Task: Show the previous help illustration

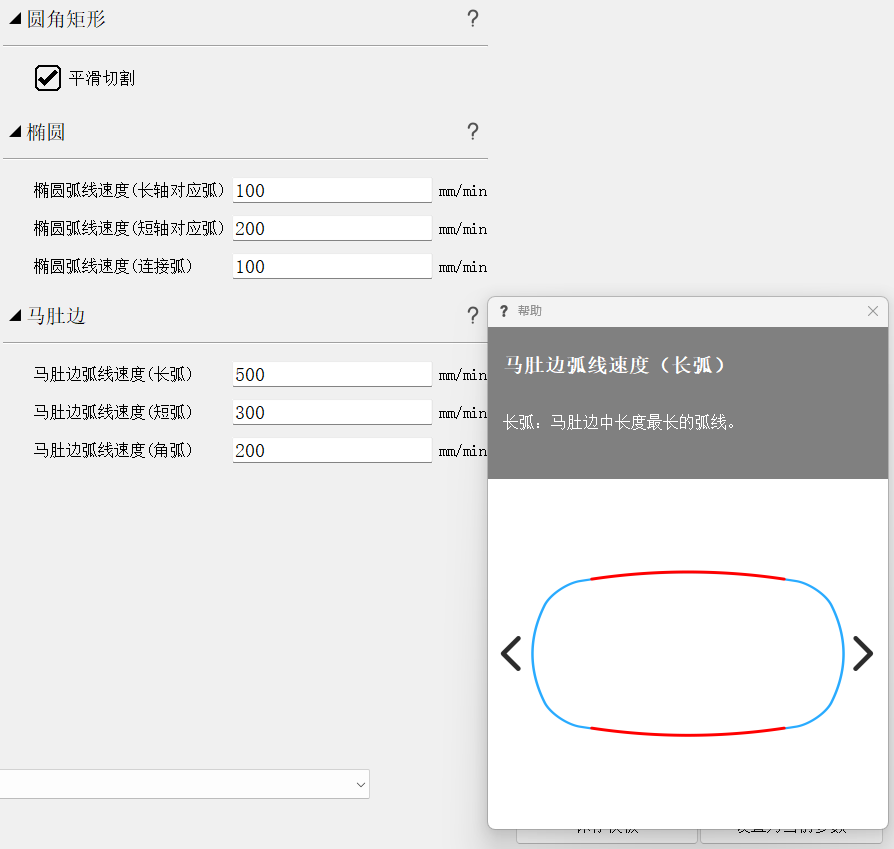Action: (511, 653)
